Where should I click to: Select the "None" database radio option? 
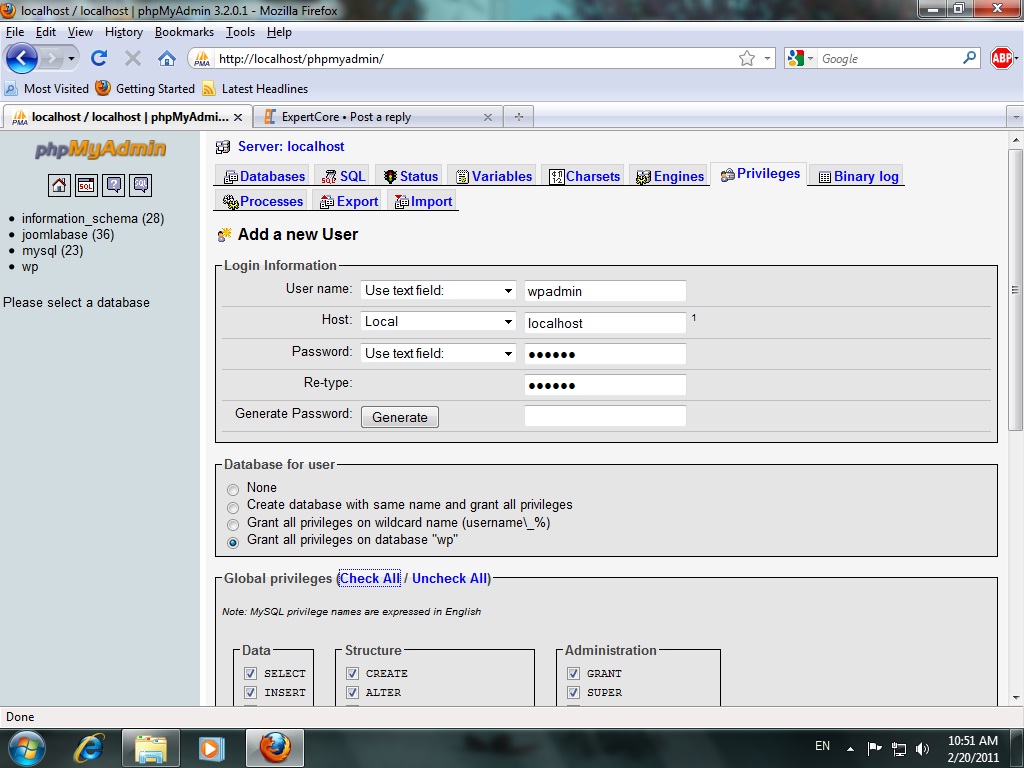(233, 490)
